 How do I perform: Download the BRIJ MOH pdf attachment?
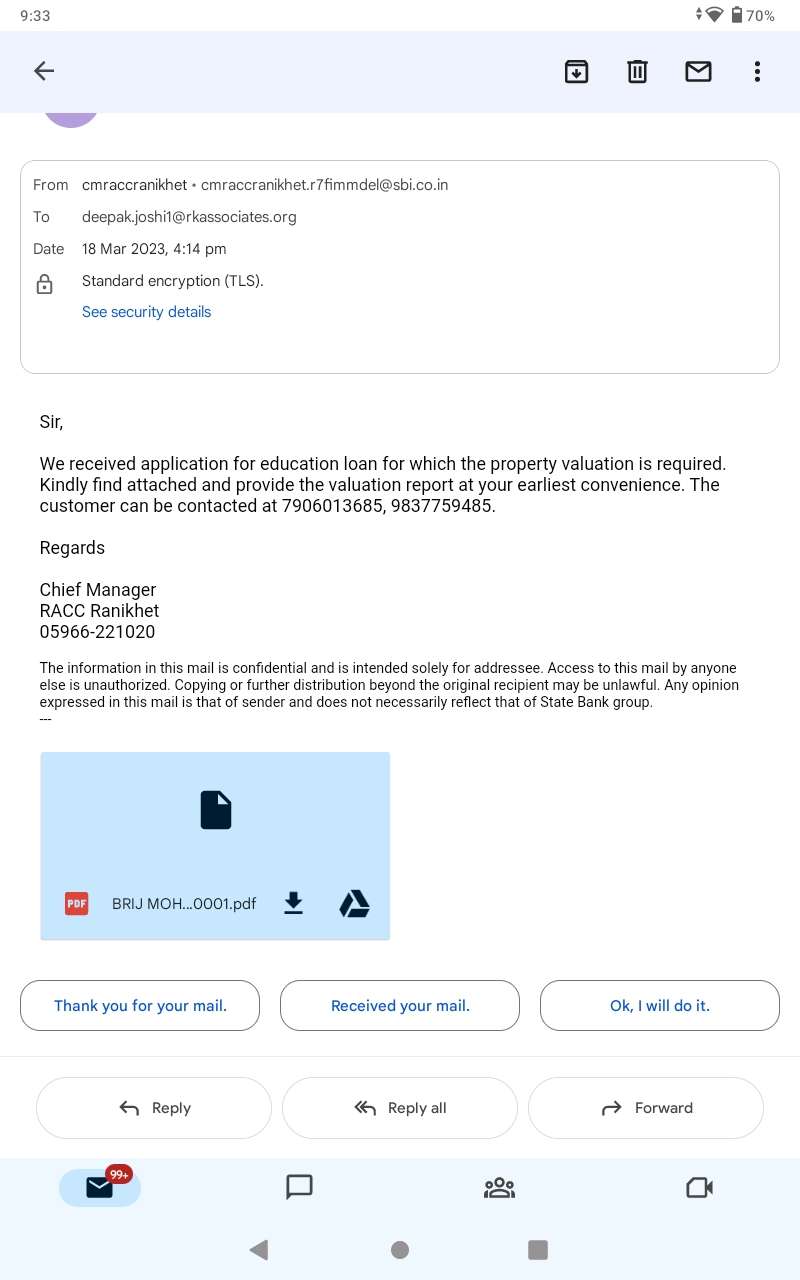coord(293,903)
